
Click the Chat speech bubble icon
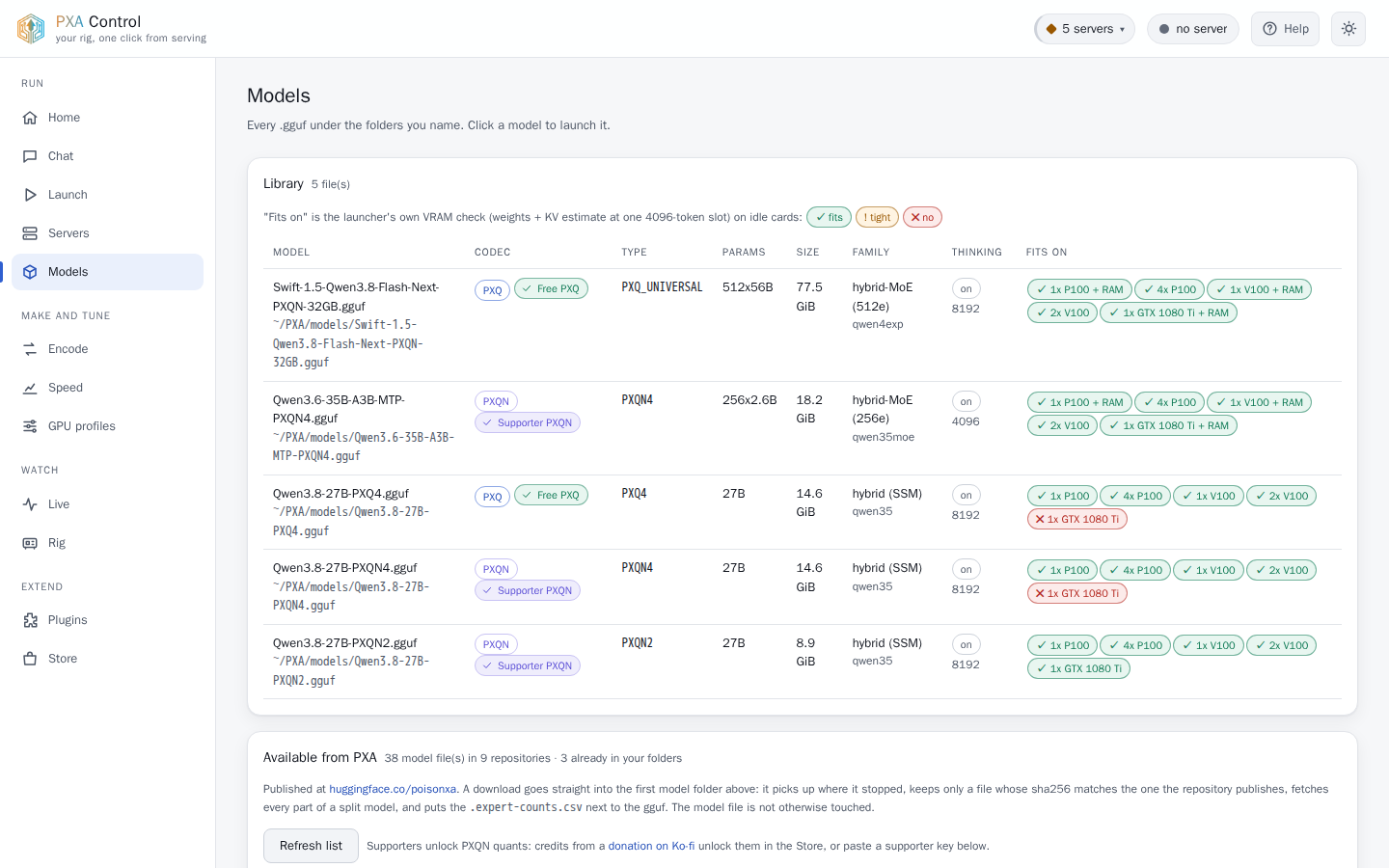[x=30, y=156]
